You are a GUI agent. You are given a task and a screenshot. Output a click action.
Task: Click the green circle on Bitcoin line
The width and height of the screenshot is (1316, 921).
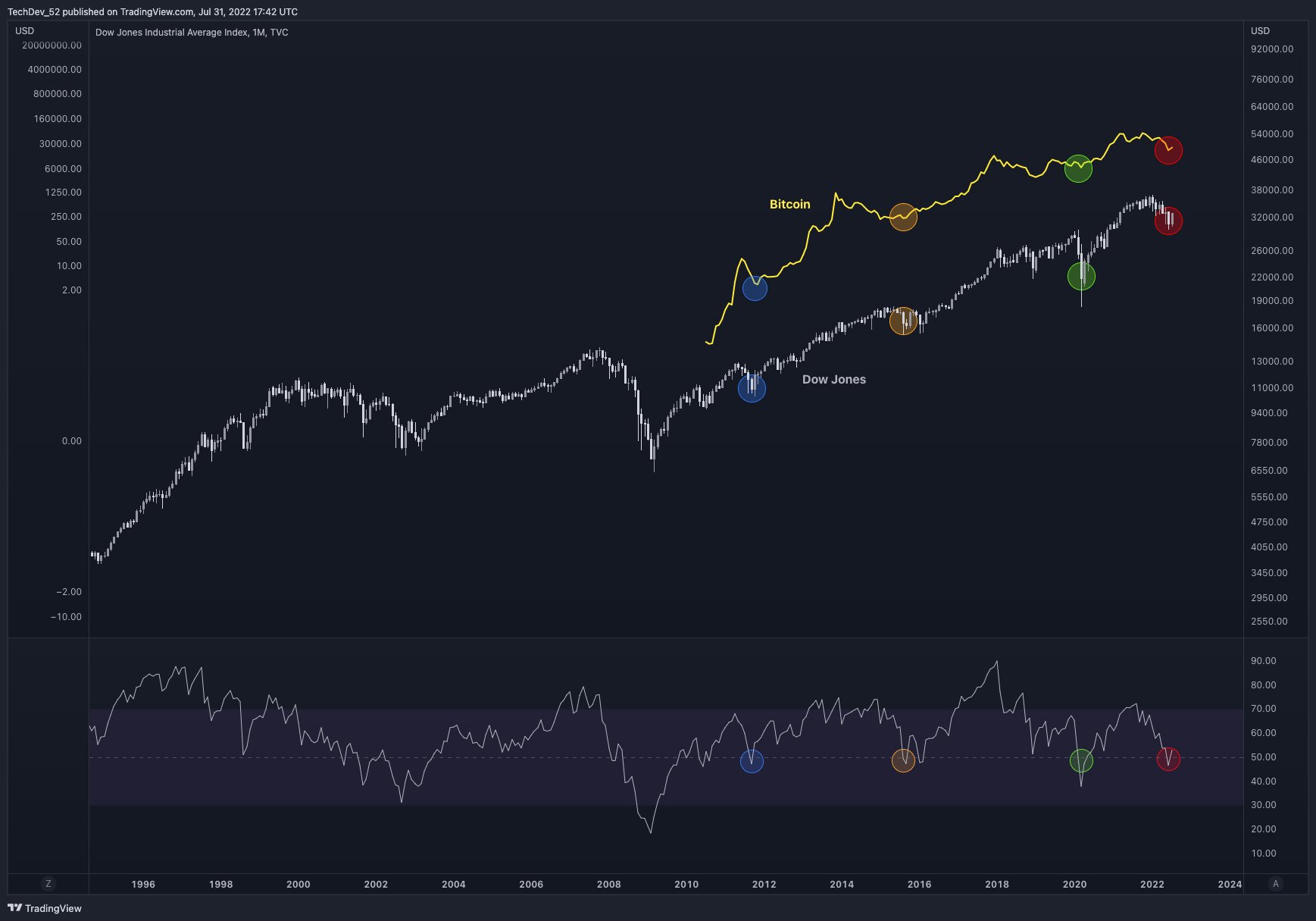click(1078, 169)
